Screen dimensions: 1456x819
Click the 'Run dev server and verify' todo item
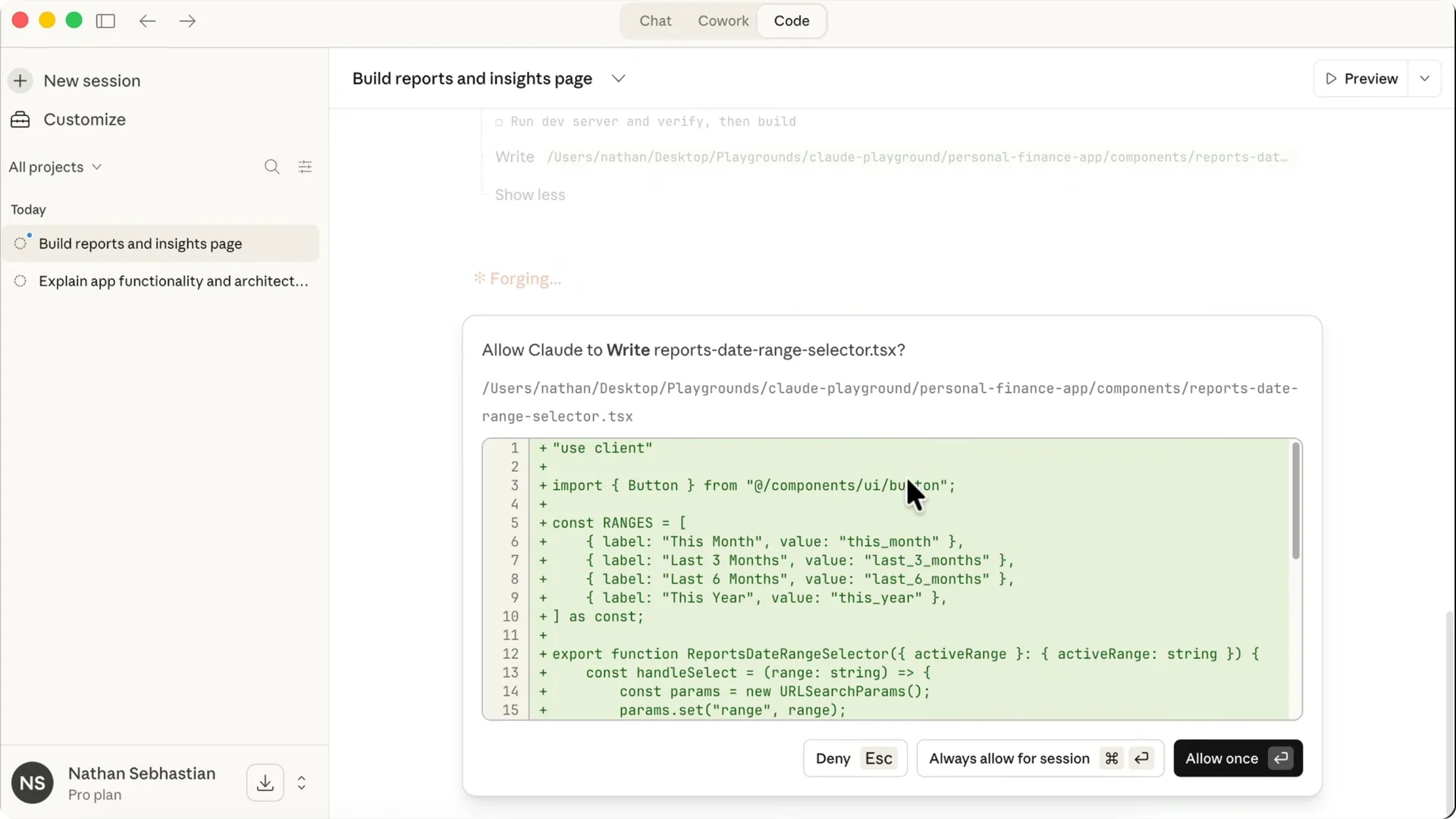coord(653,121)
